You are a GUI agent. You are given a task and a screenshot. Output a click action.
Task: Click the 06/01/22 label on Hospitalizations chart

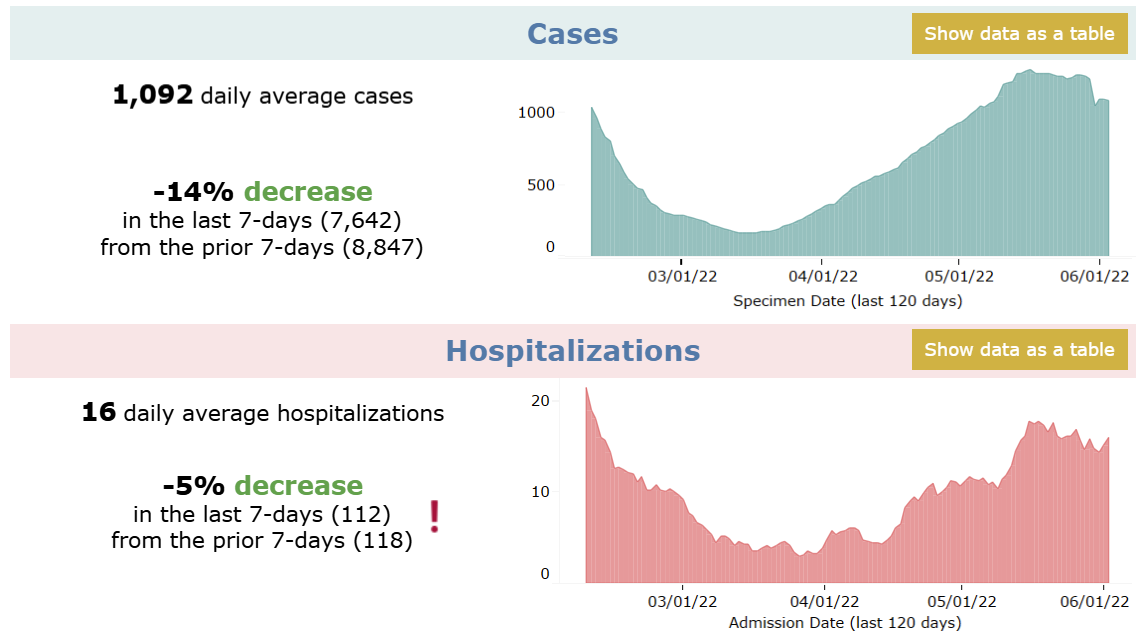click(1093, 603)
